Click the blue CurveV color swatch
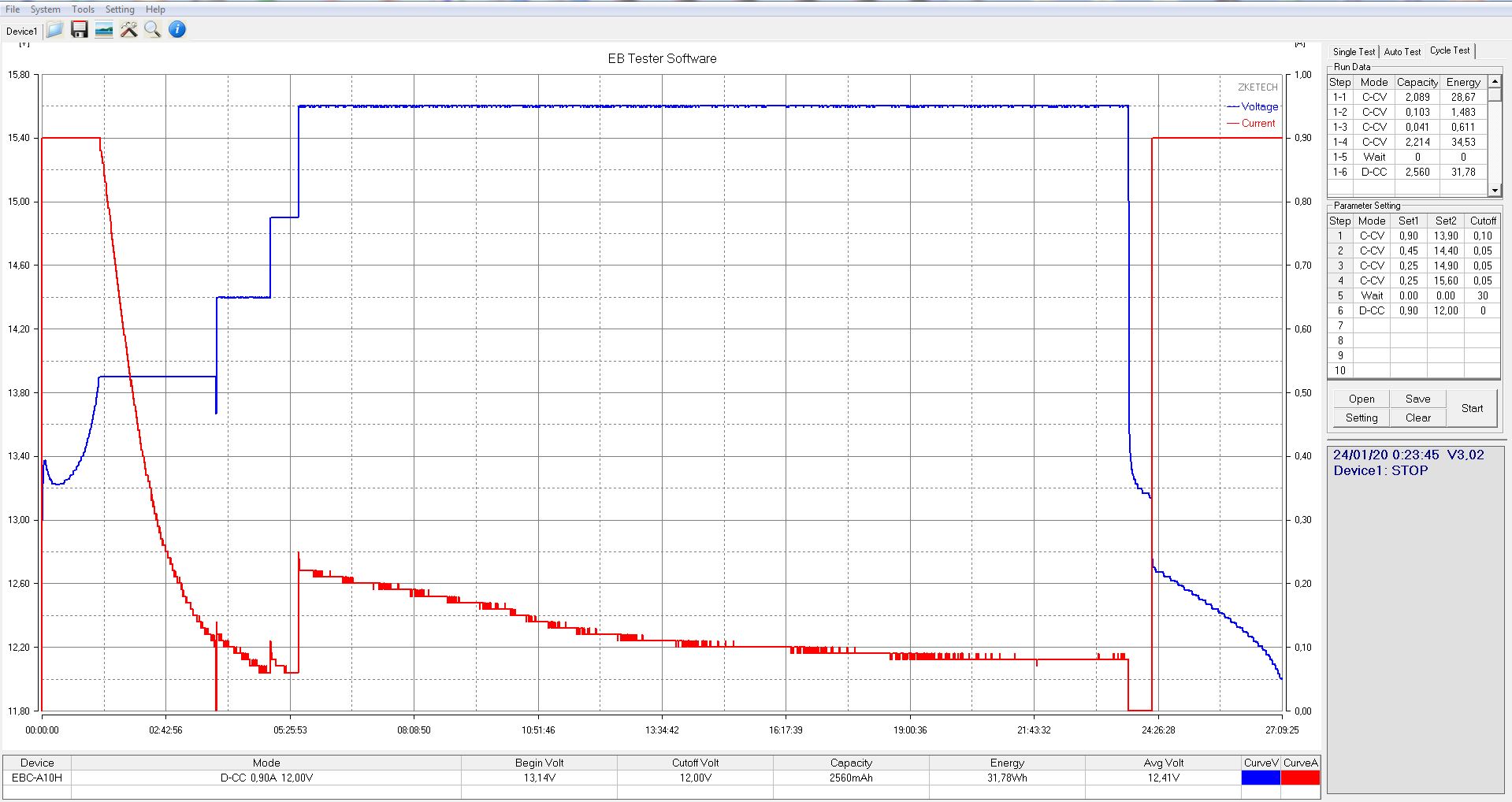The height and width of the screenshot is (802, 1512). click(1261, 778)
